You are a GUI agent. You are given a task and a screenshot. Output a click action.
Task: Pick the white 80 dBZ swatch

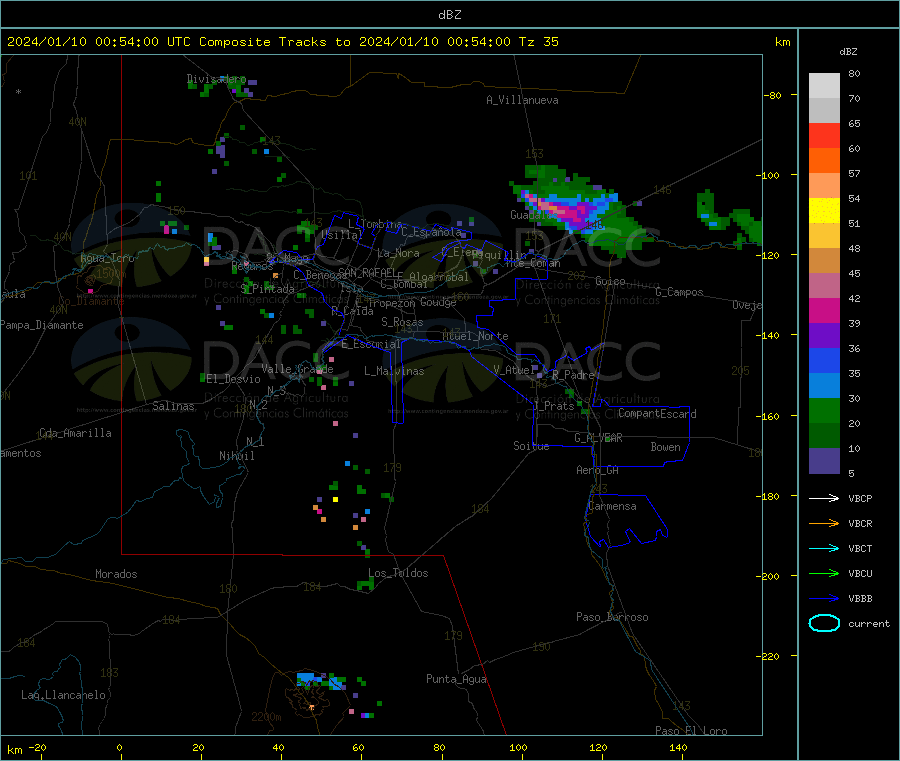click(824, 86)
